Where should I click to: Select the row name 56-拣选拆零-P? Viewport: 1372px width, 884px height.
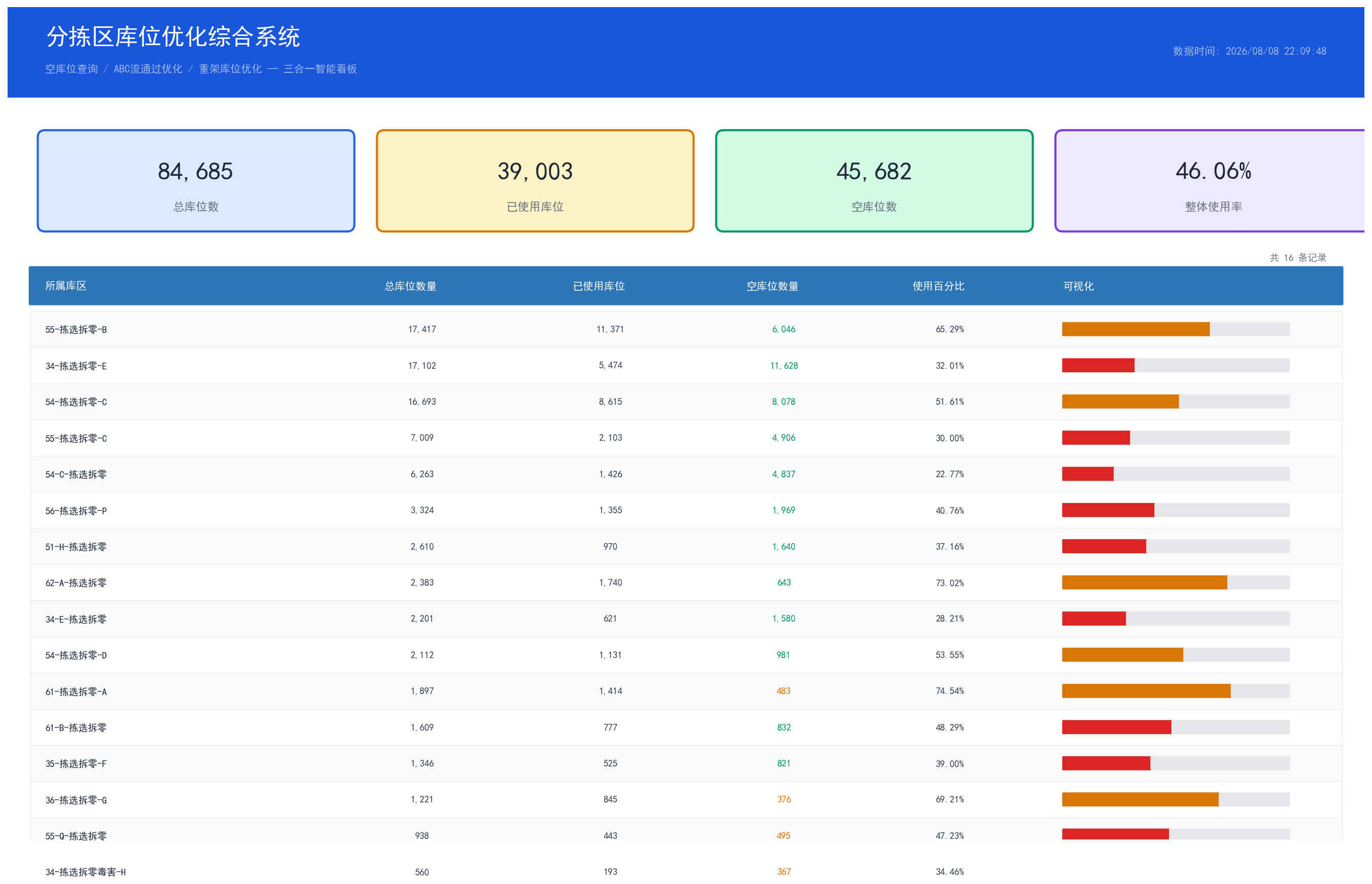tap(76, 510)
